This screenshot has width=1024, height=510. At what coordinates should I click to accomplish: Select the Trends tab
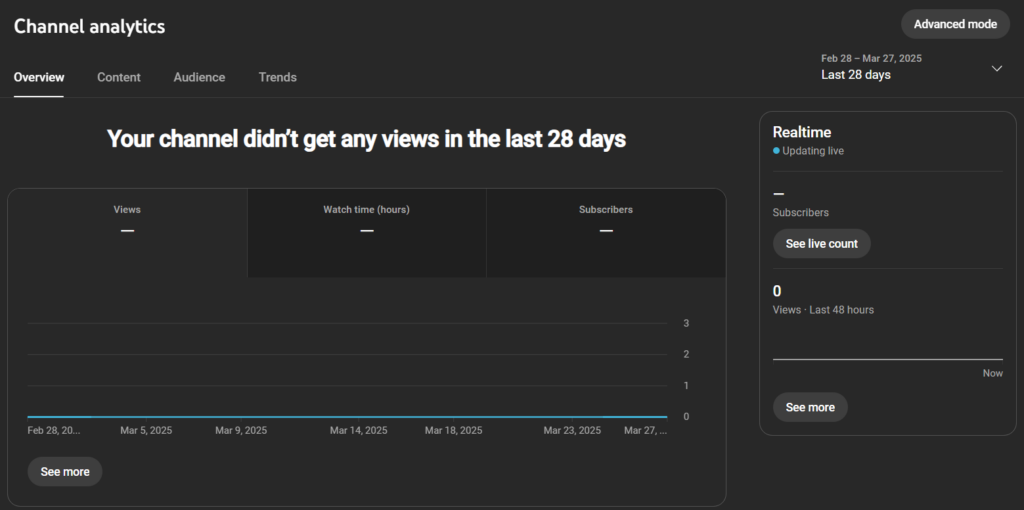pyautogui.click(x=277, y=77)
